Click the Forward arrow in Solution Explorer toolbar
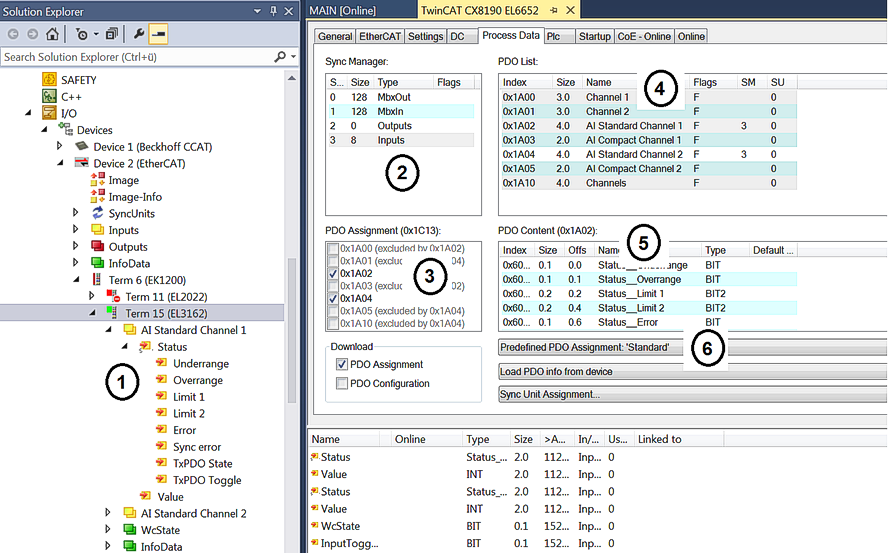The width and height of the screenshot is (889, 553). (x=32, y=34)
